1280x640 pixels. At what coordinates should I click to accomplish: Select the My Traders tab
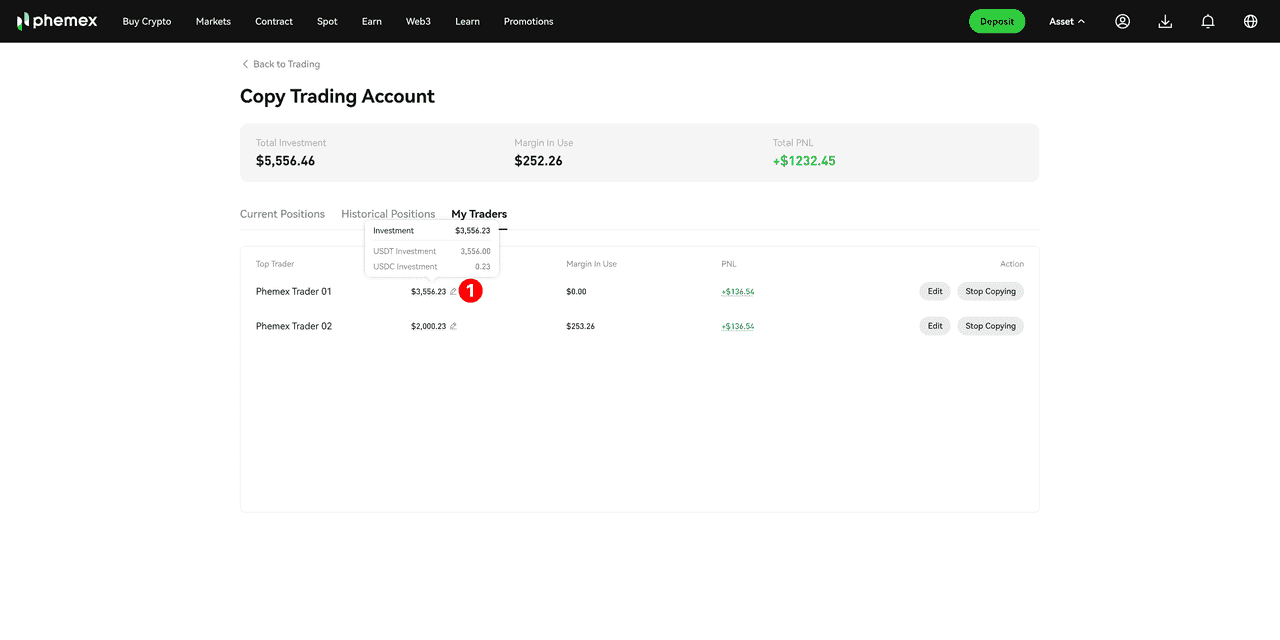(479, 214)
